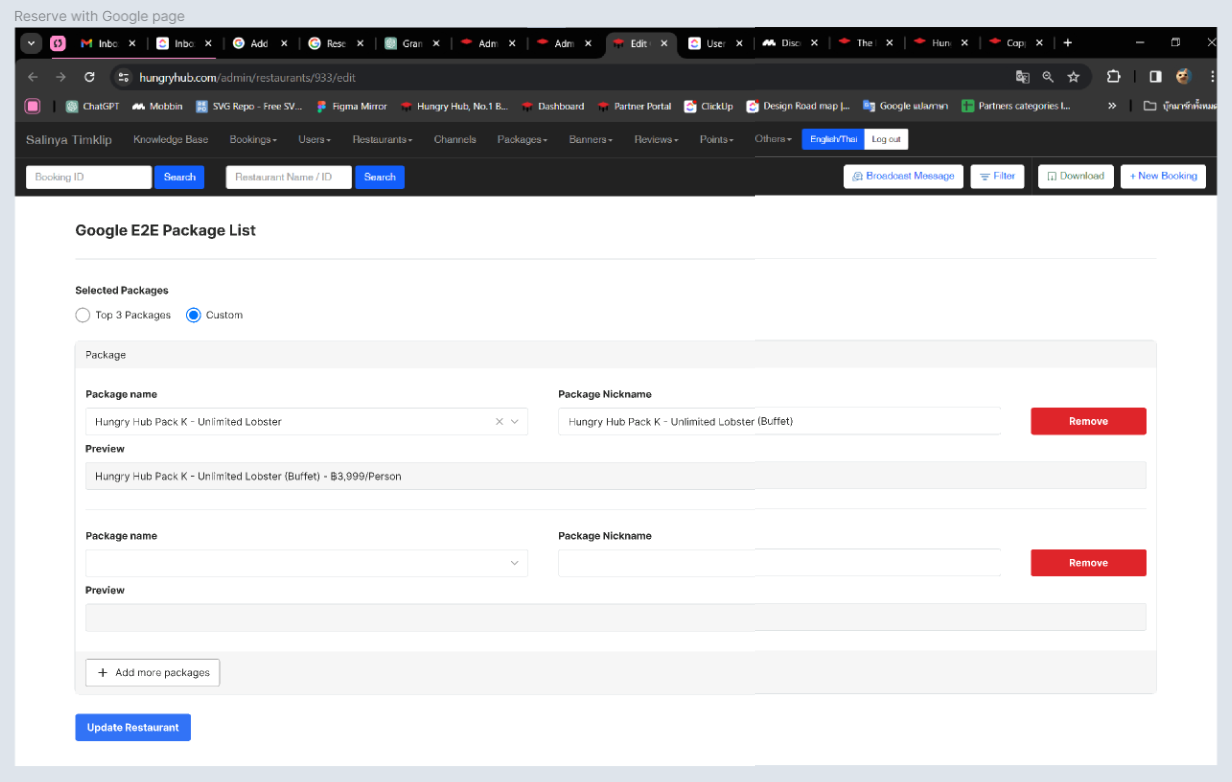The image size is (1232, 782).
Task: Select the Top 3 Packages radio option
Action: pyautogui.click(x=83, y=315)
